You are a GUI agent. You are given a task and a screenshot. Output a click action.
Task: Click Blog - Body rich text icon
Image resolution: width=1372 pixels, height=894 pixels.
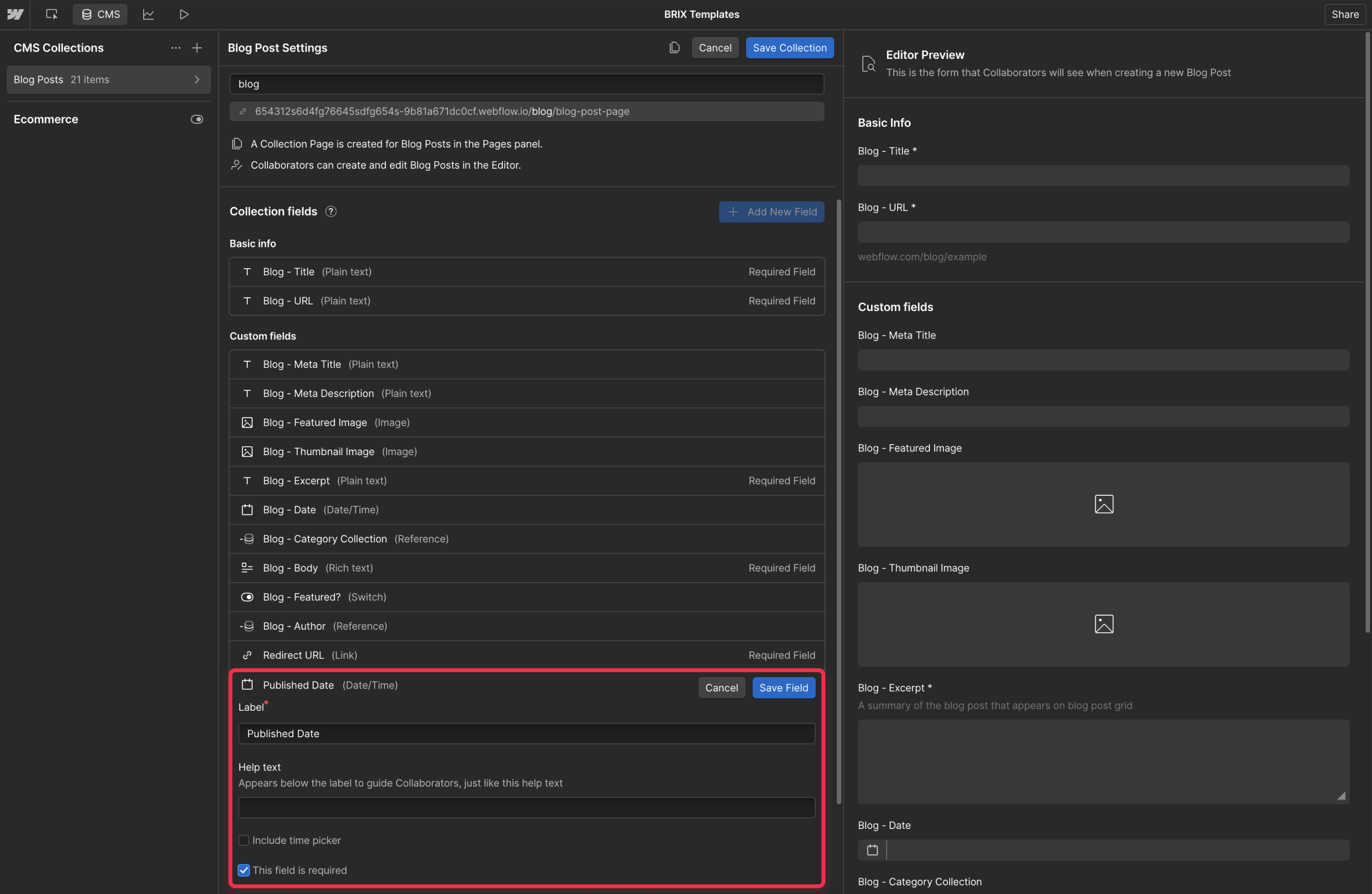(x=247, y=568)
